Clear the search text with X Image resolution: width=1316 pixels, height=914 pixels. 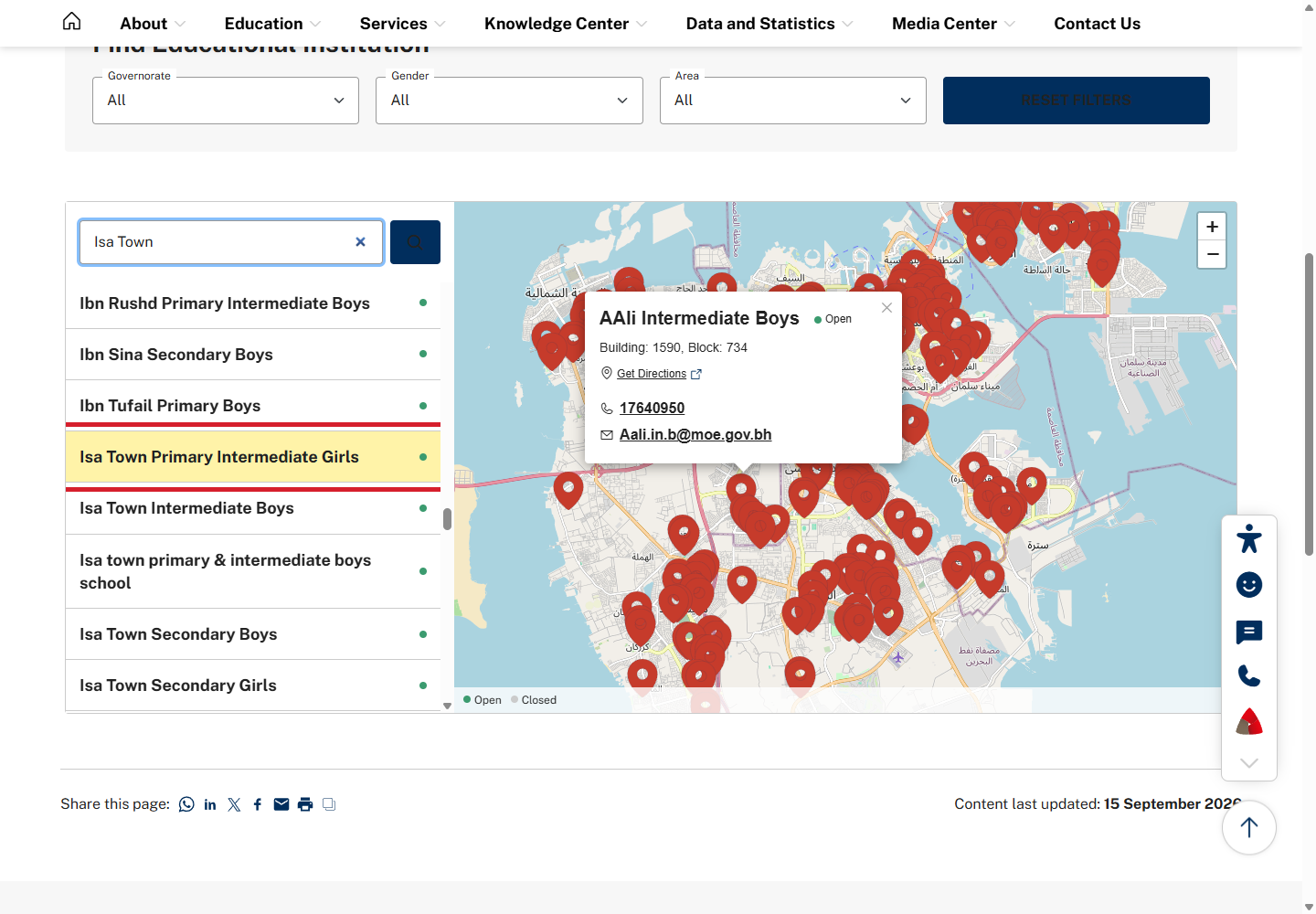[360, 242]
